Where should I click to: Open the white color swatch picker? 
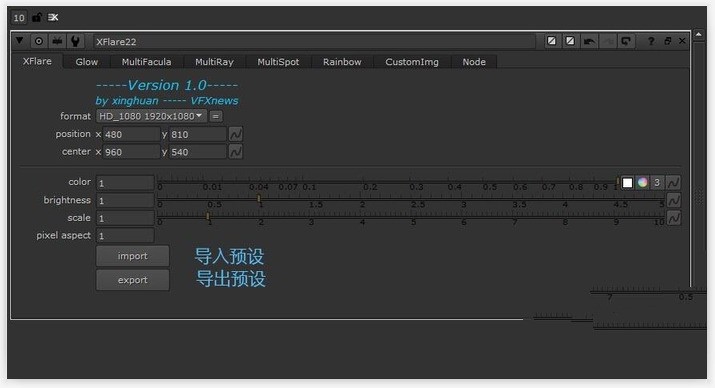click(627, 182)
